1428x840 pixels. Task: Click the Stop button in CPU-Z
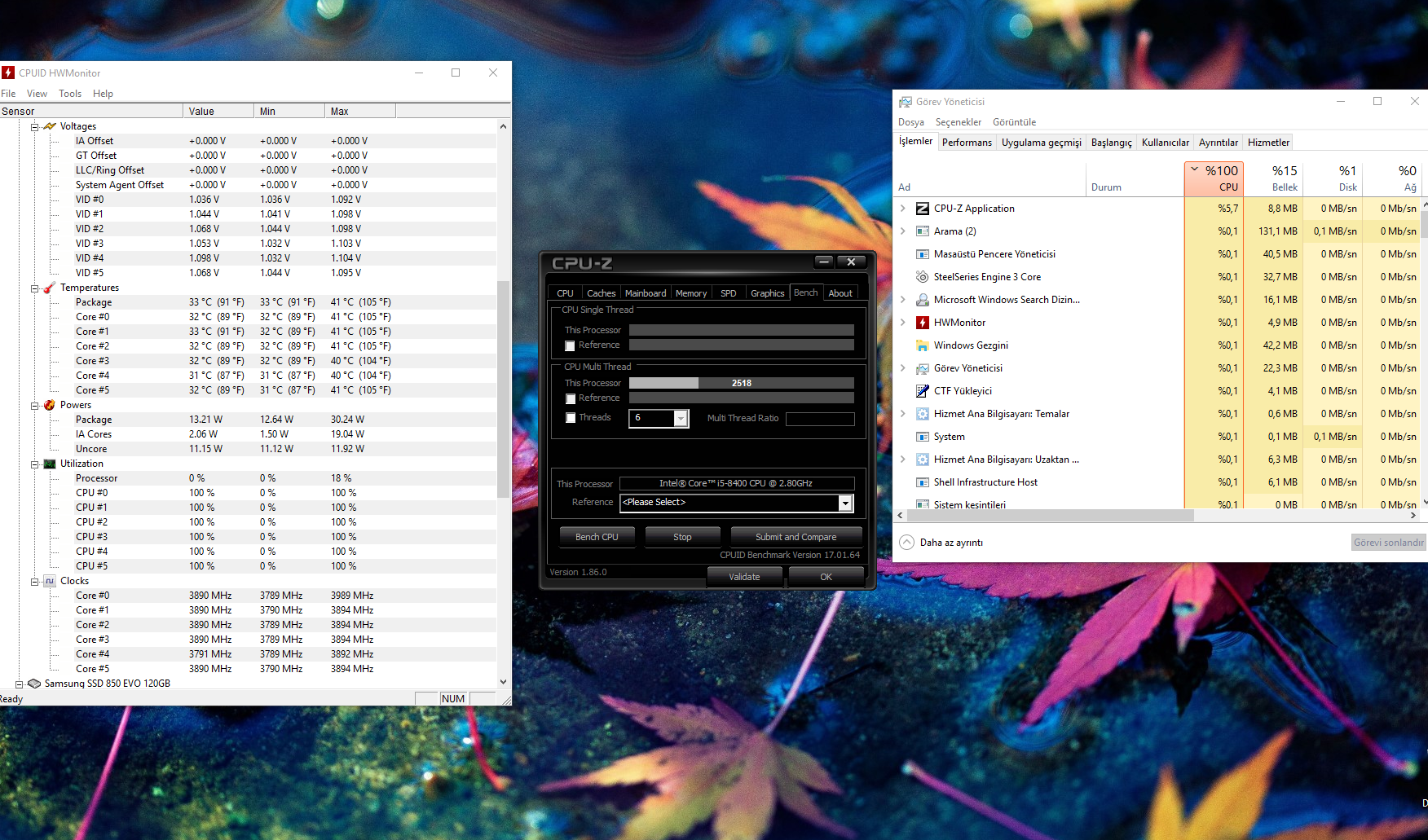(682, 537)
